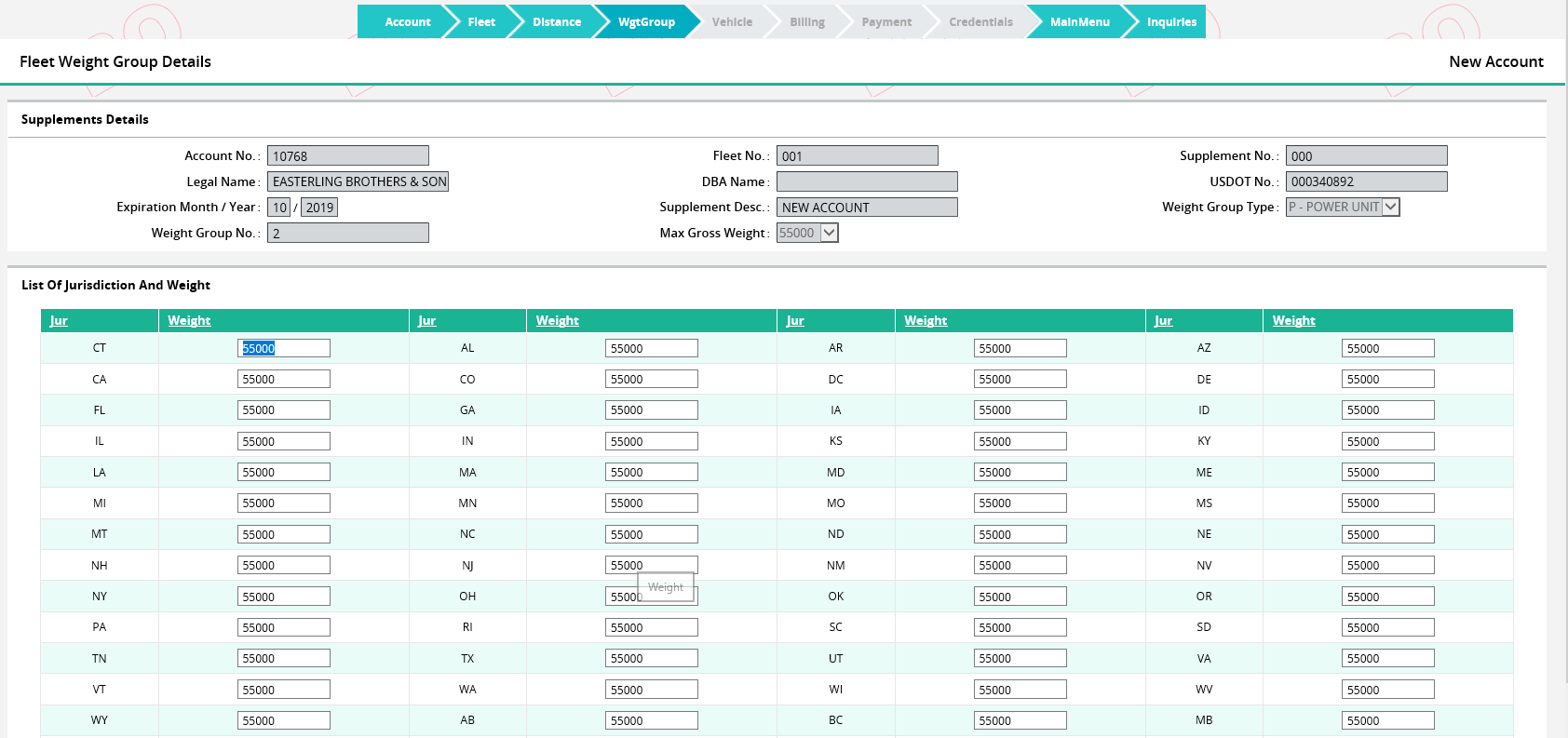Click the second Jur column header

tap(426, 320)
